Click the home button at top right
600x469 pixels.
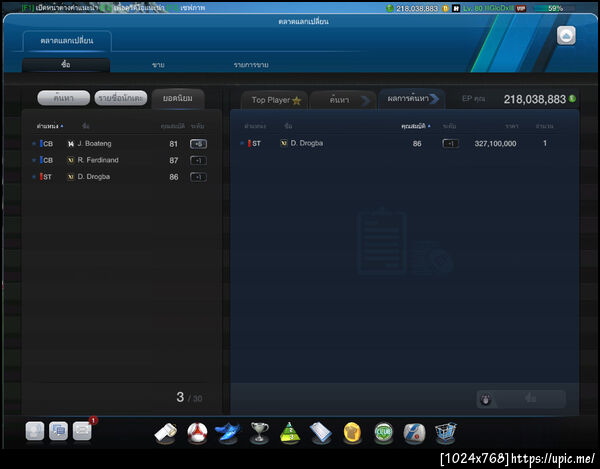coord(566,36)
